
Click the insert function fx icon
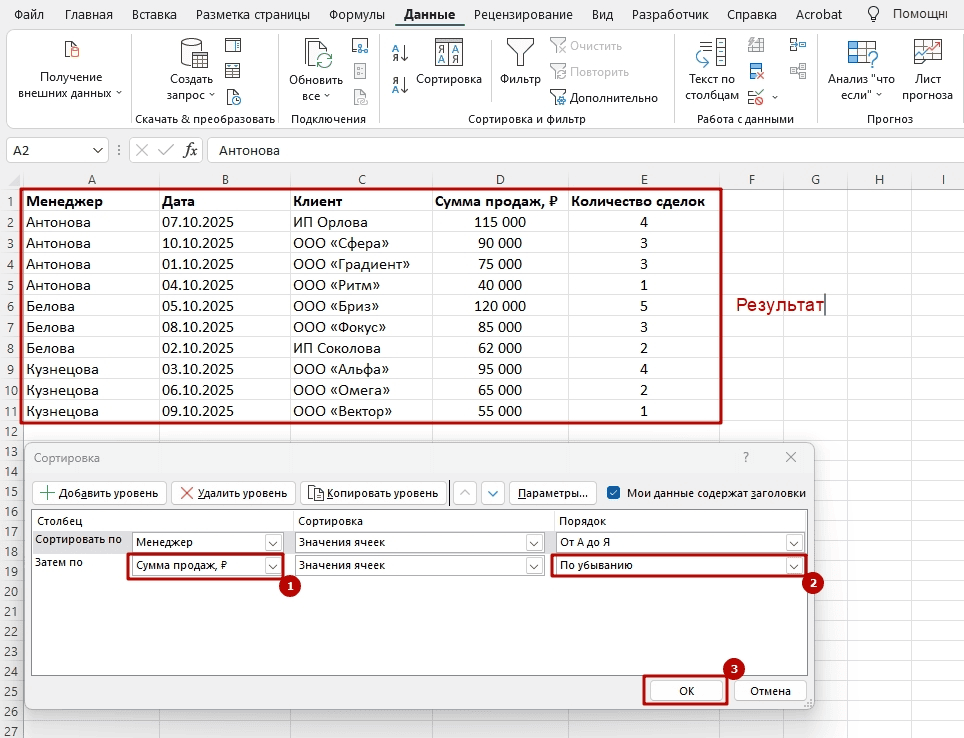coord(190,150)
